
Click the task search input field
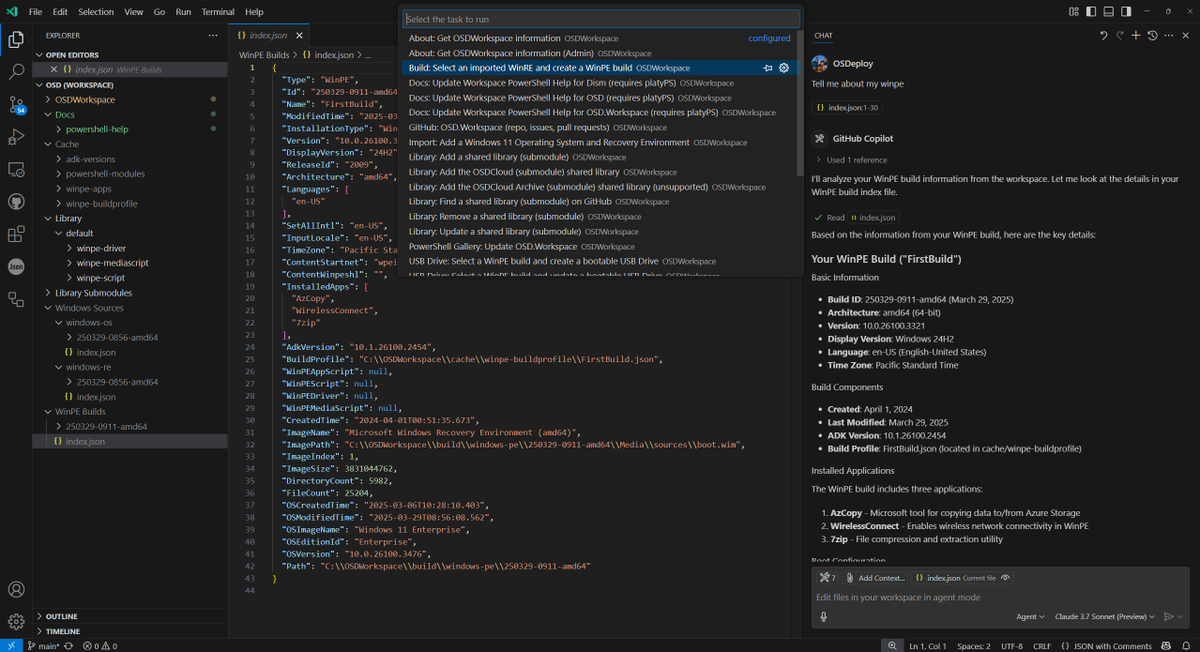[x=601, y=19]
